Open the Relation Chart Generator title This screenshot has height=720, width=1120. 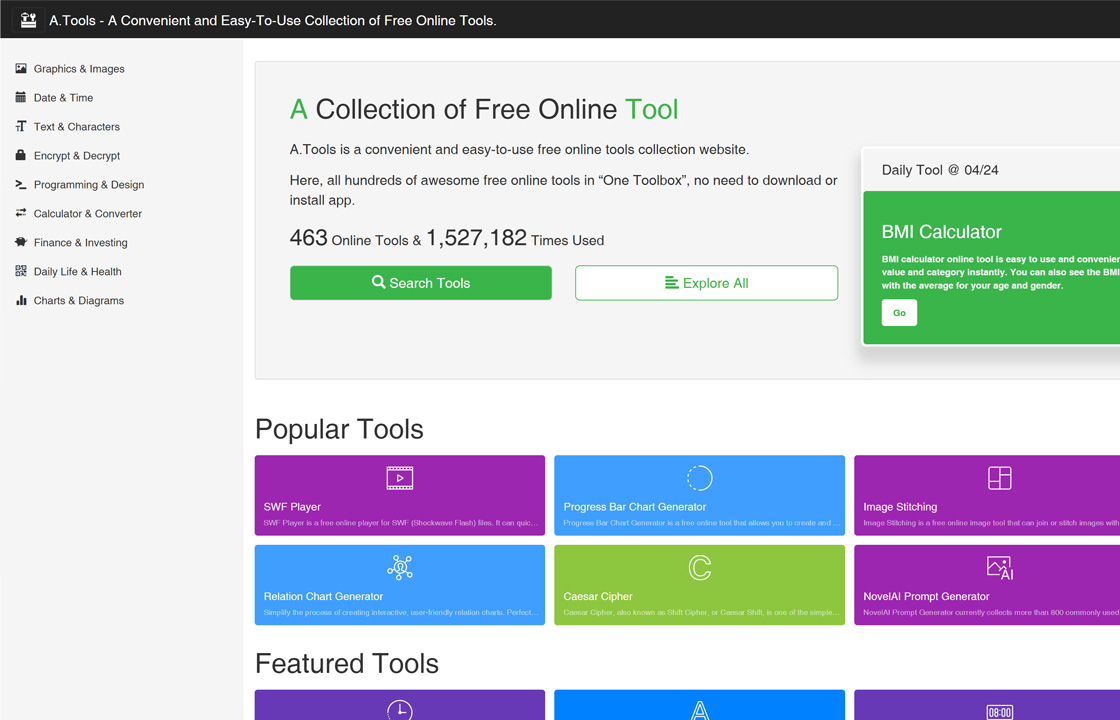(323, 596)
